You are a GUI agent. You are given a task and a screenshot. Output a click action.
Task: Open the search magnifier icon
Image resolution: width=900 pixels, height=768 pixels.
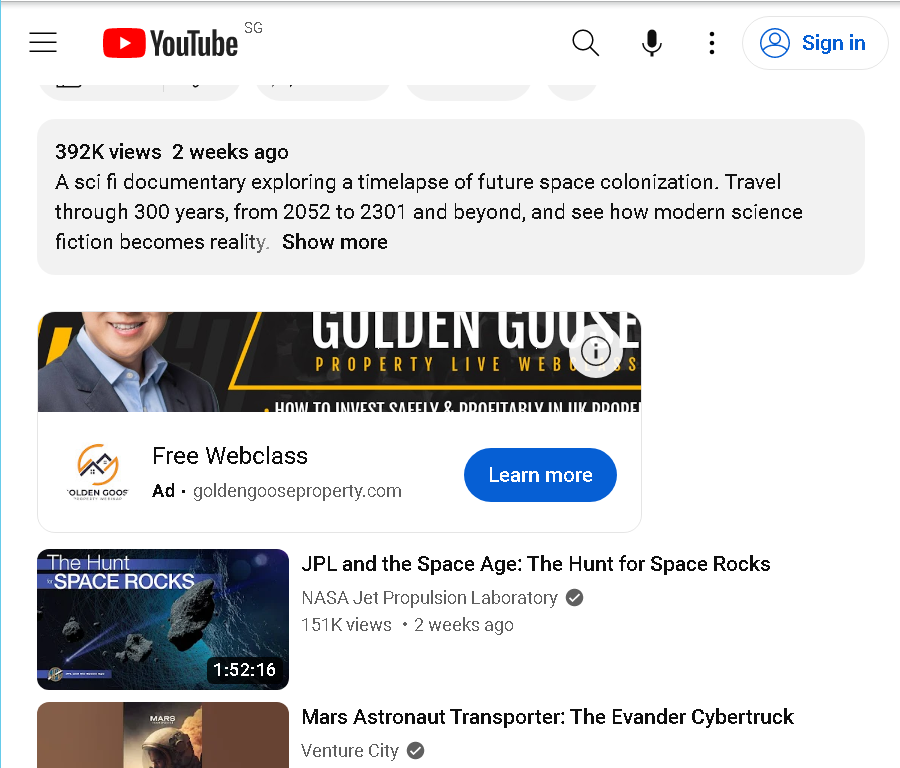(x=585, y=43)
